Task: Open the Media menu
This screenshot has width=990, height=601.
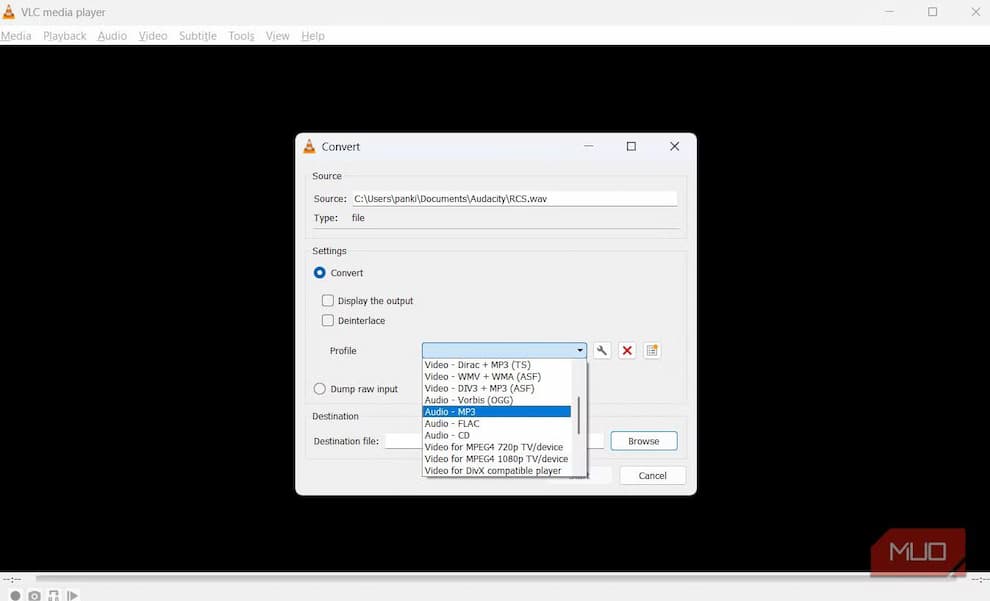Action: point(16,36)
